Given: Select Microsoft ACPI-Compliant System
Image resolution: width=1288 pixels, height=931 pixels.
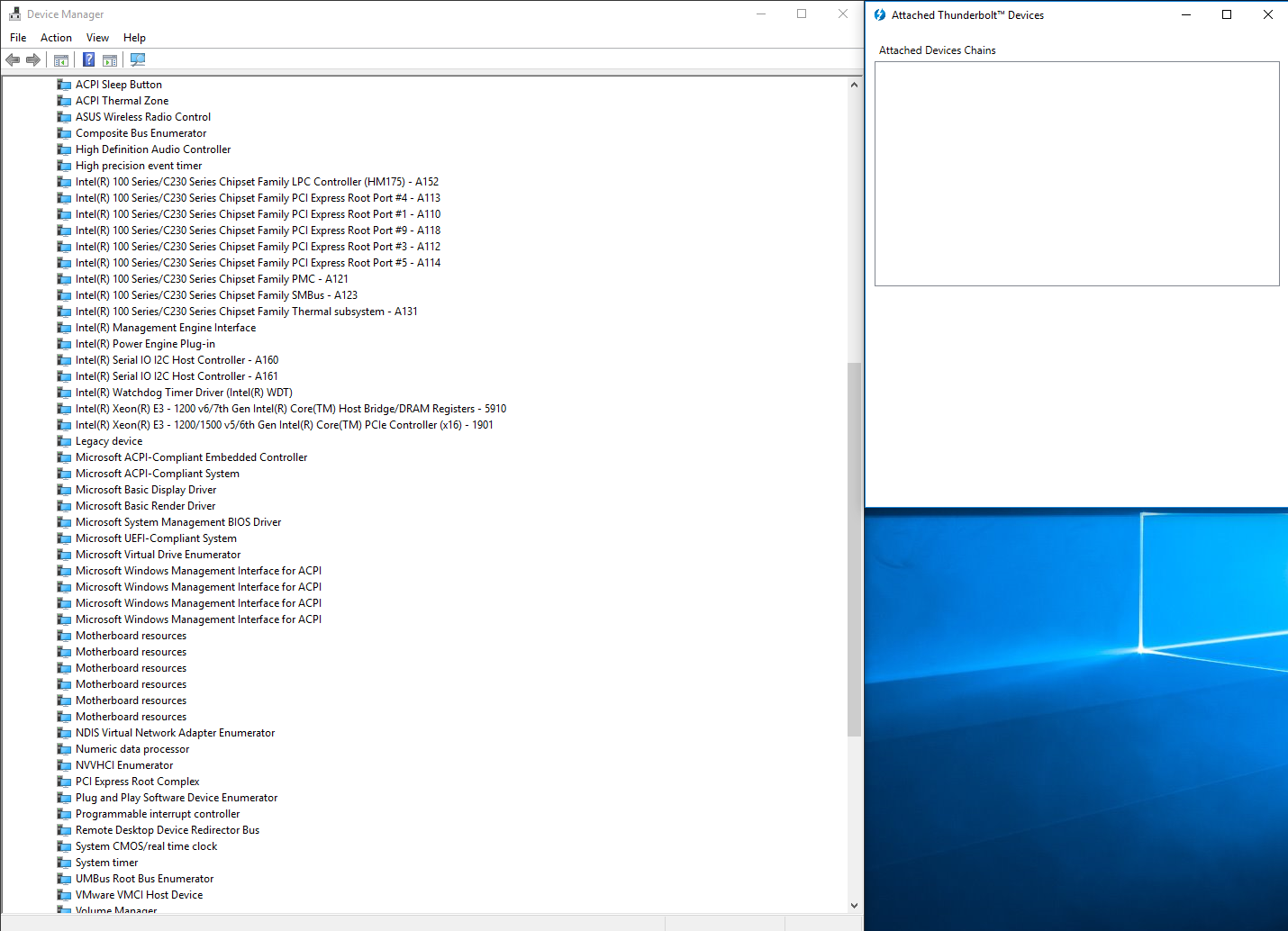Looking at the screenshot, I should (158, 474).
